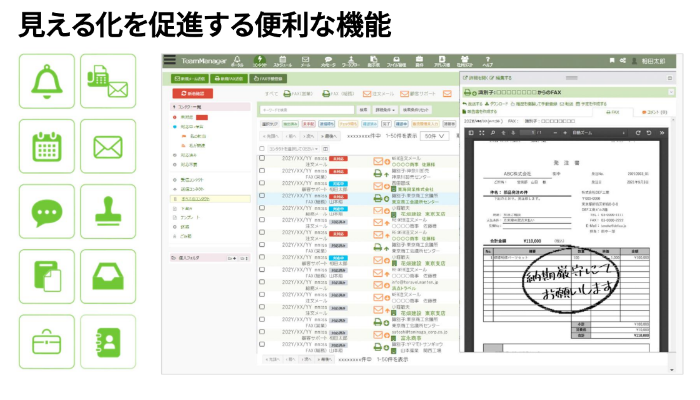The height and width of the screenshot is (400, 700).
Task: Click the green approval stamp icon
Action: 107,213
